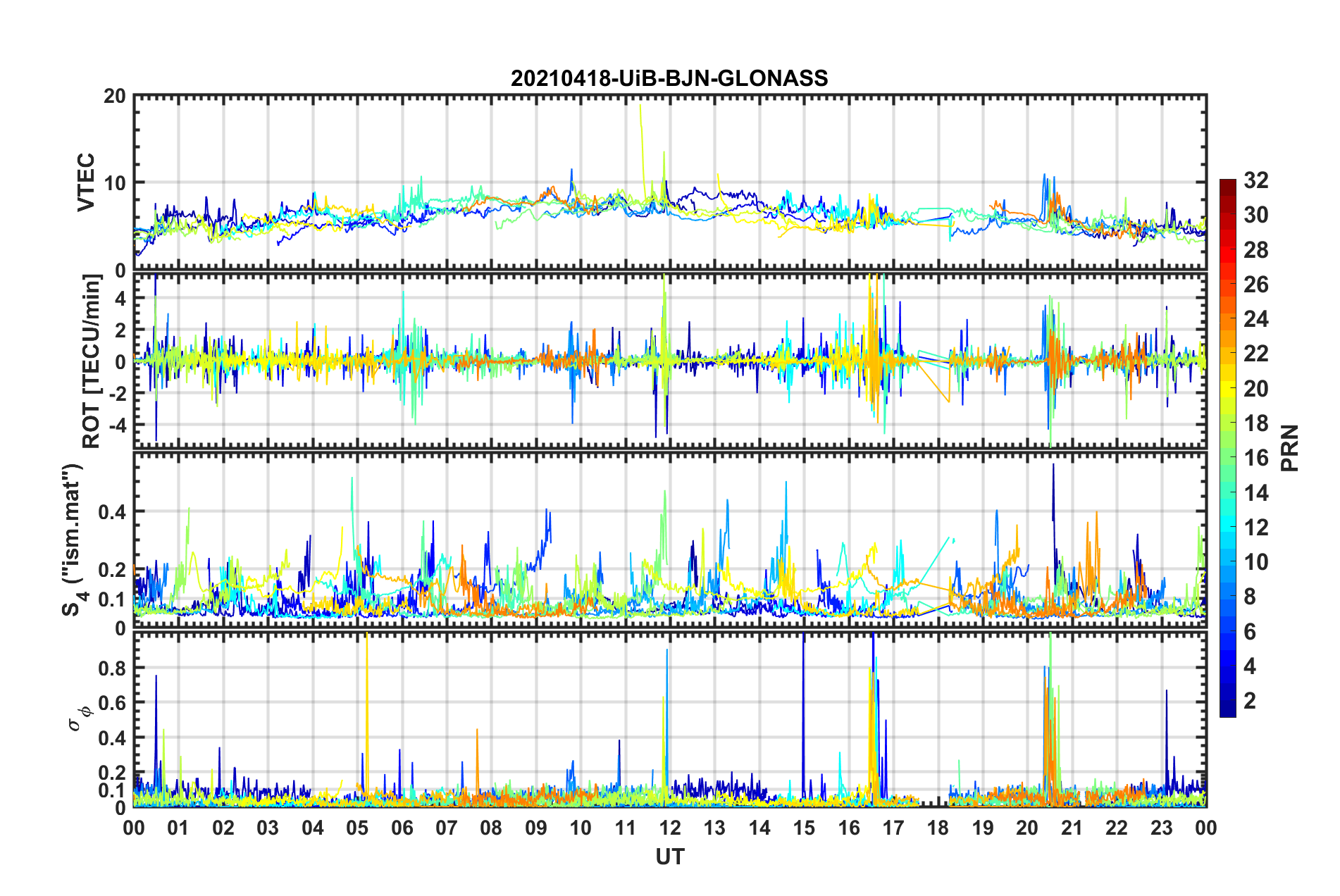Click x-axis hour tick 17
The image size is (1340, 896).
click(893, 828)
